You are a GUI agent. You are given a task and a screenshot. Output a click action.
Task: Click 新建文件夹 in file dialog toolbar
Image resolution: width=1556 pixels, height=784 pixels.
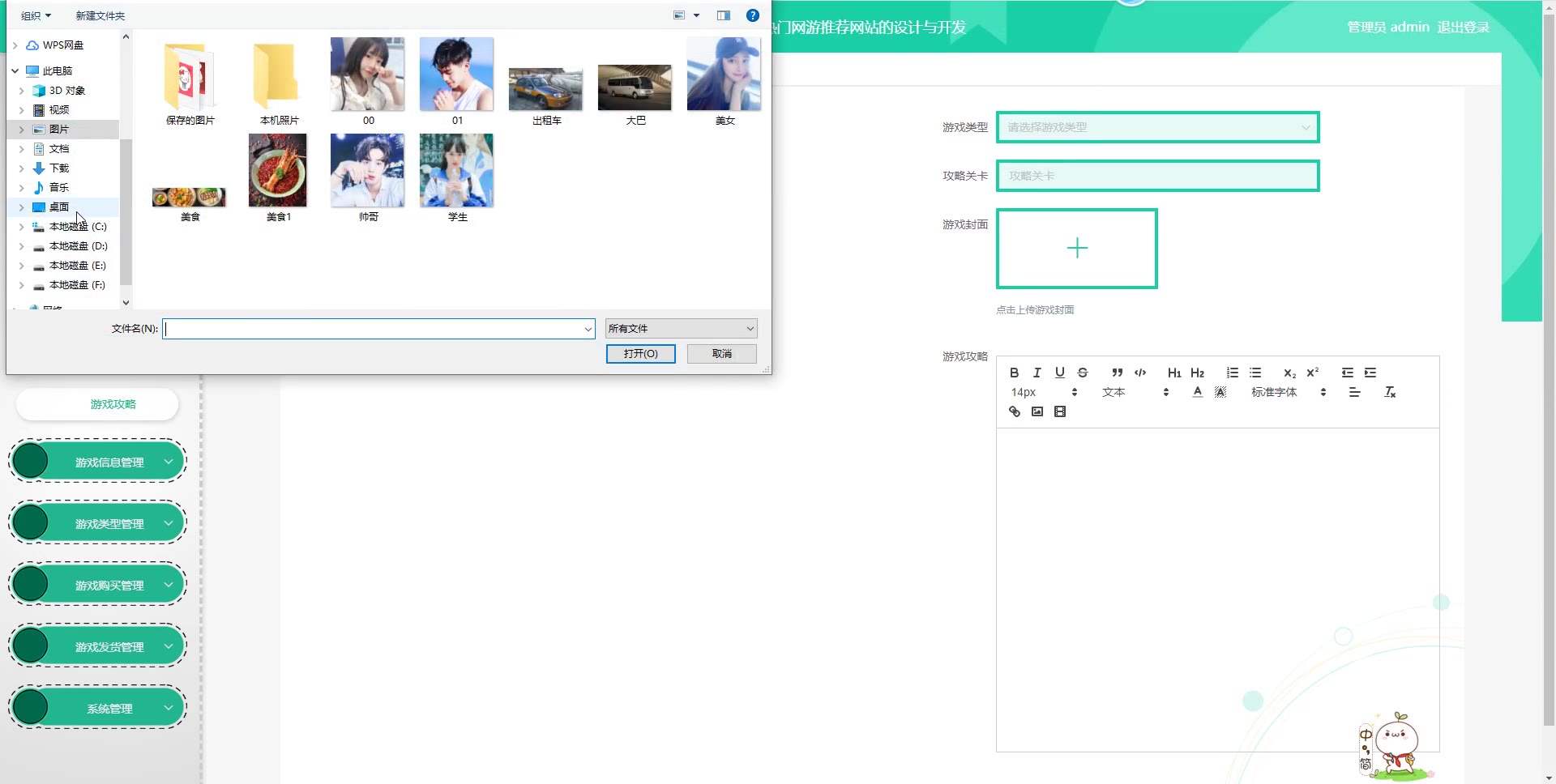100,15
